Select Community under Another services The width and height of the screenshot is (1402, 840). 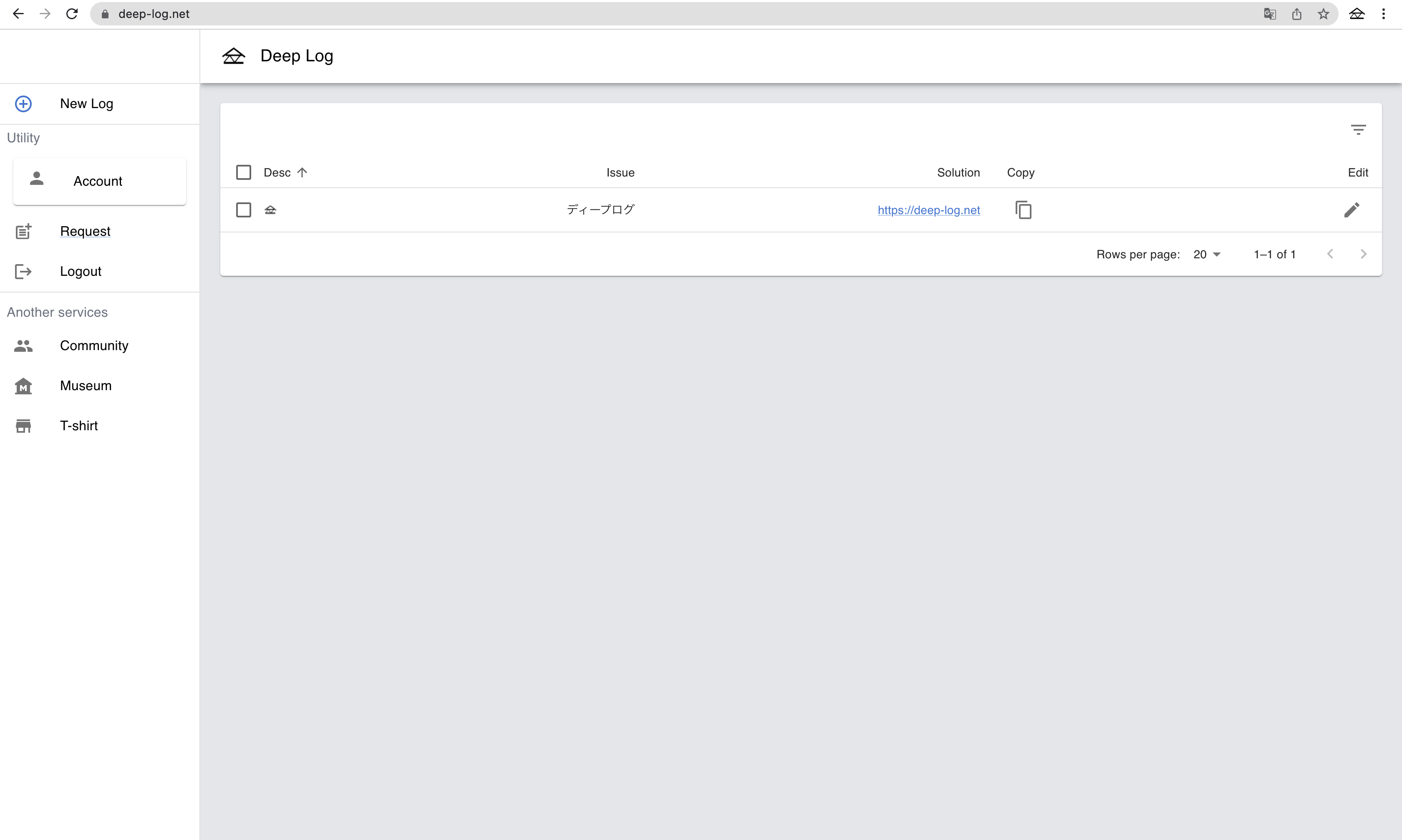[94, 345]
